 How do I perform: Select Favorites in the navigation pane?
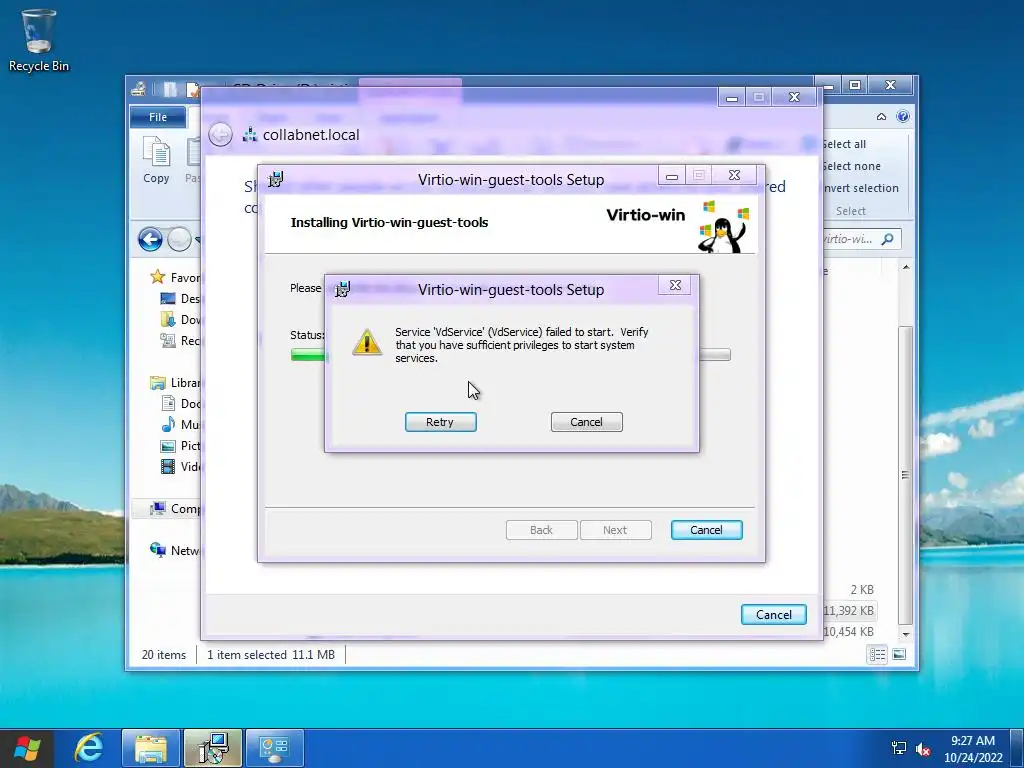(174, 278)
